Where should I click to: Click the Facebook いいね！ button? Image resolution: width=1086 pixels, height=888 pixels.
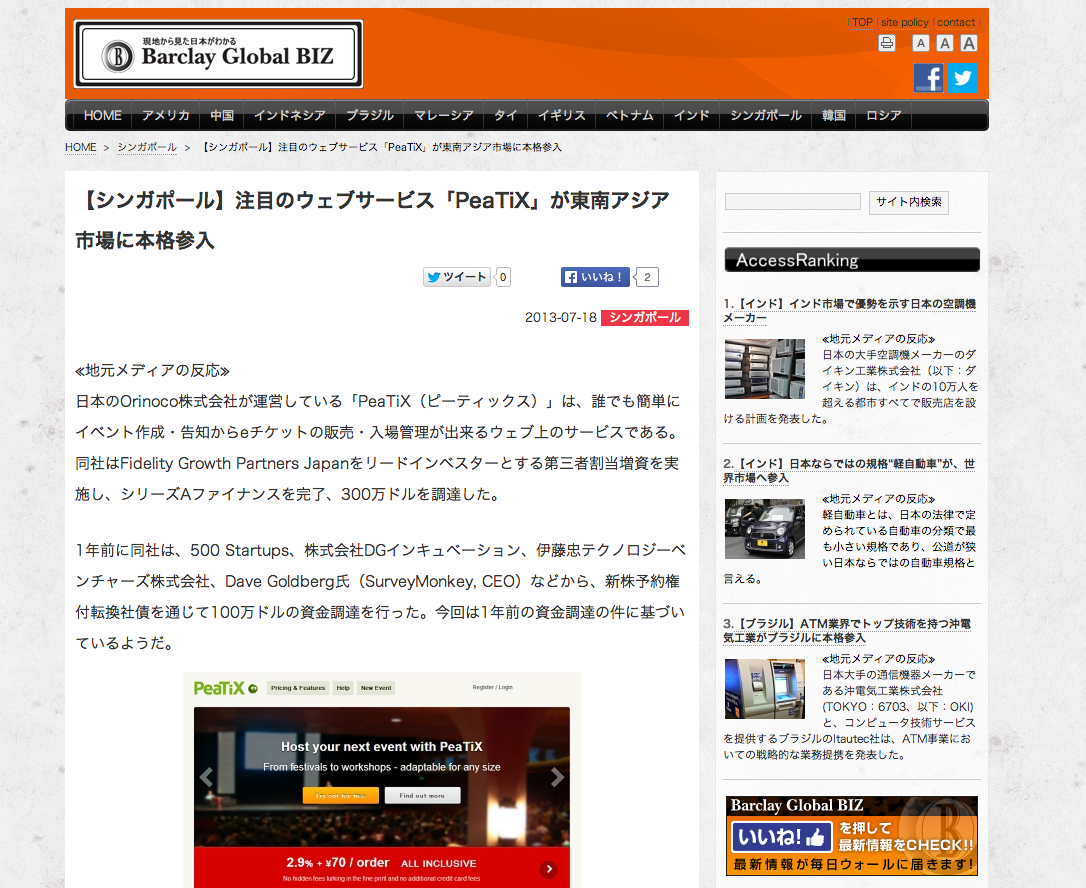click(x=595, y=277)
